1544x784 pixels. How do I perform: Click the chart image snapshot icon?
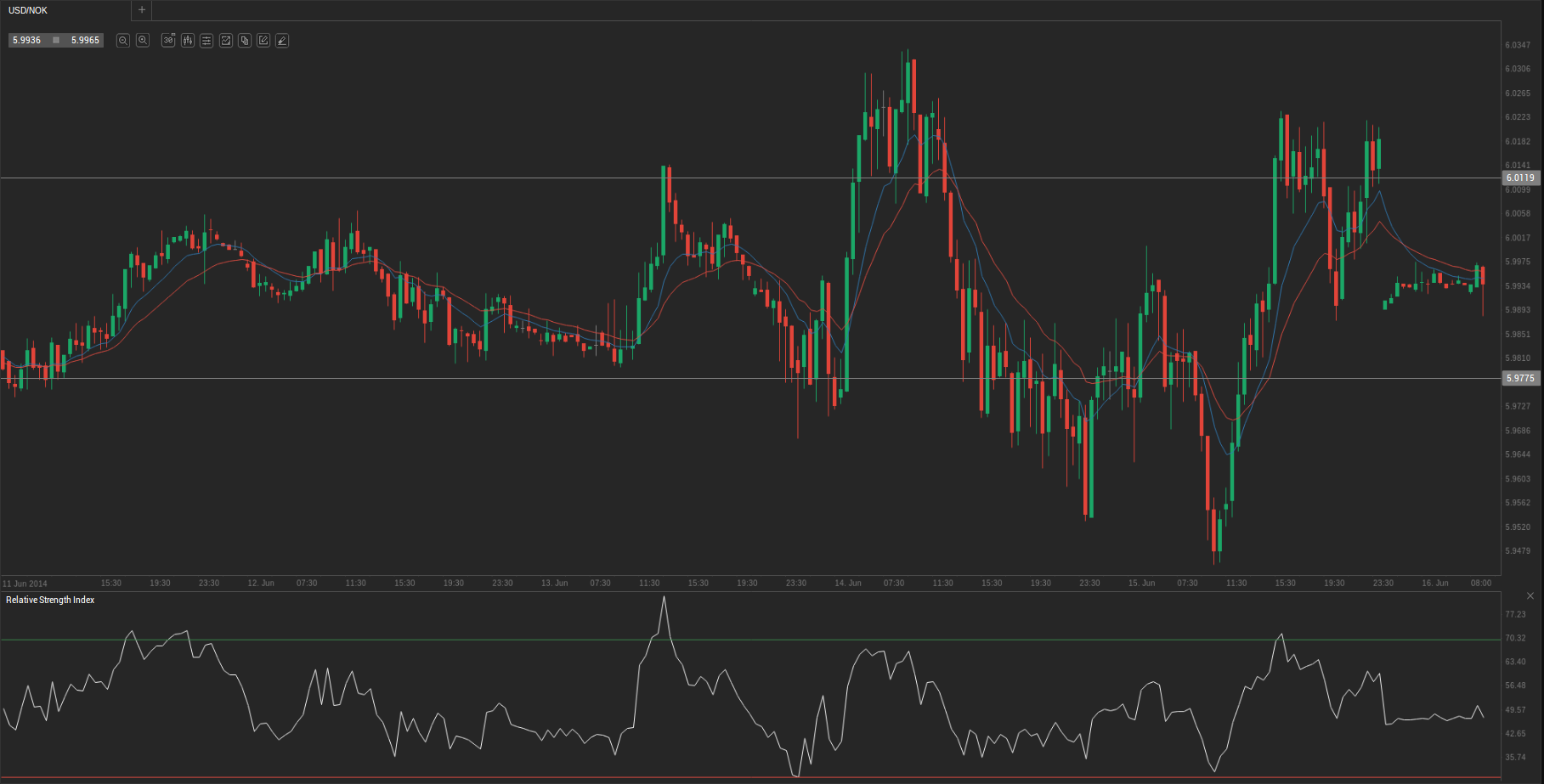pyautogui.click(x=226, y=41)
